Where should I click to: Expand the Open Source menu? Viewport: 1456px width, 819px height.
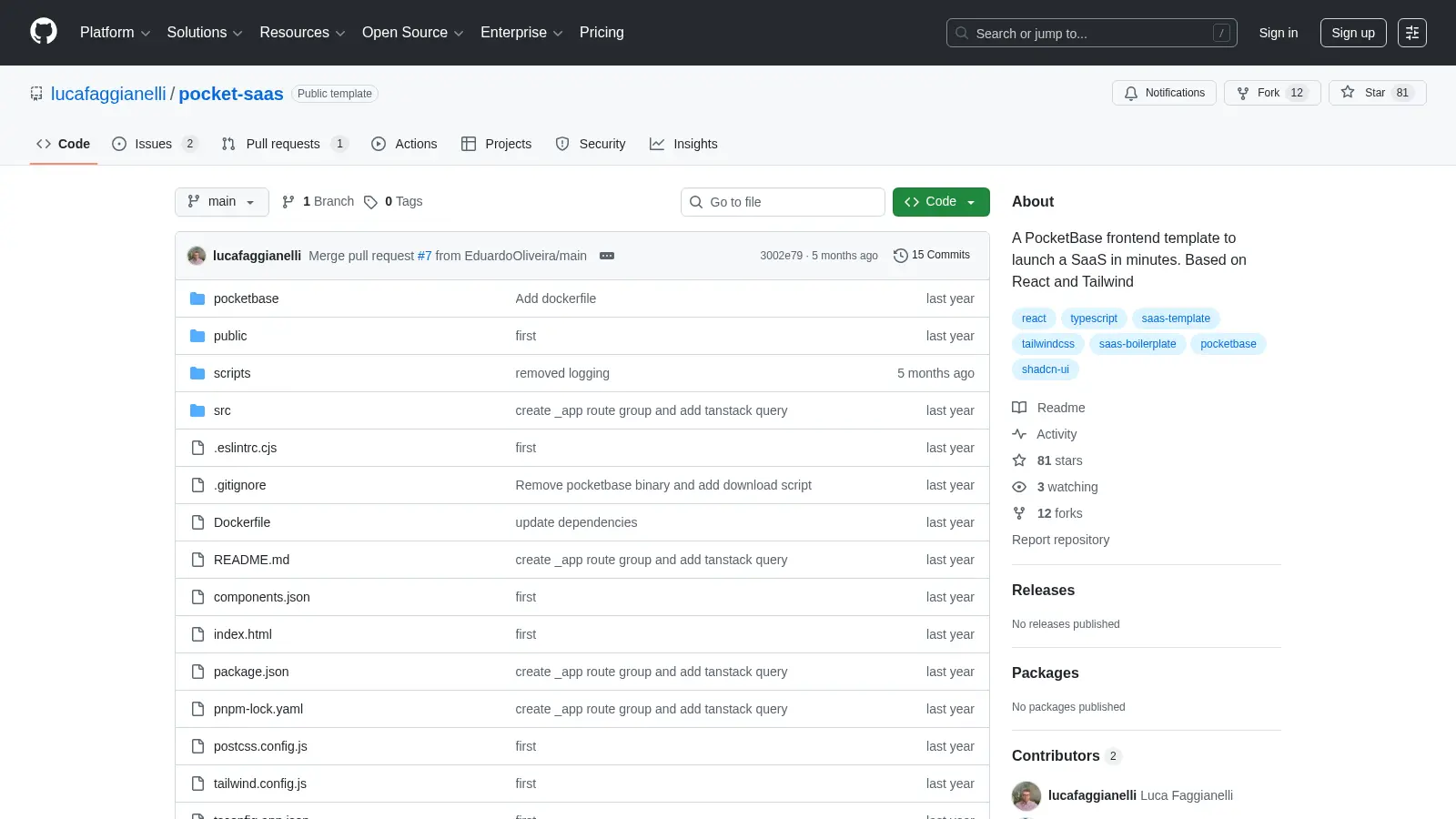coord(413,33)
